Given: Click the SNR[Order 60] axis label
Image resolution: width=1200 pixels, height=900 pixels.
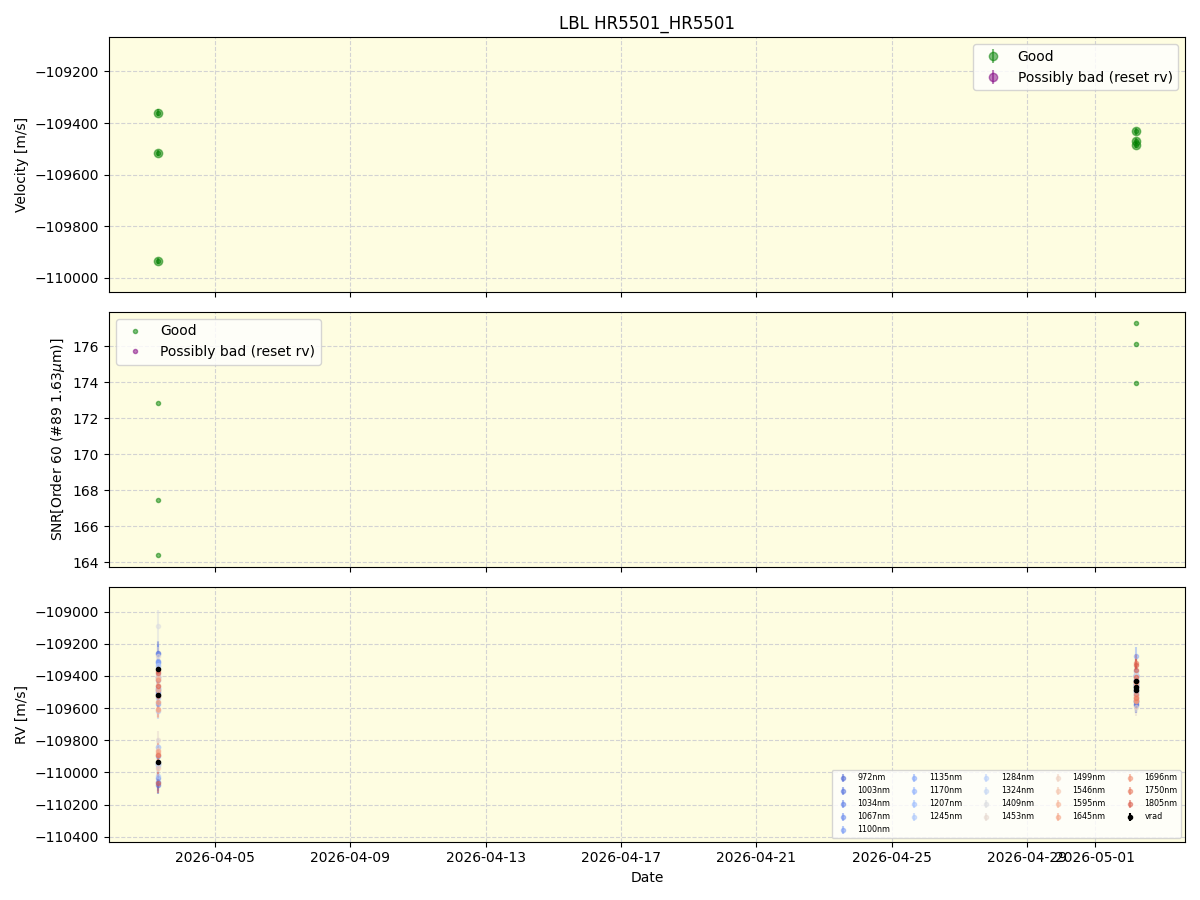Looking at the screenshot, I should (57, 439).
